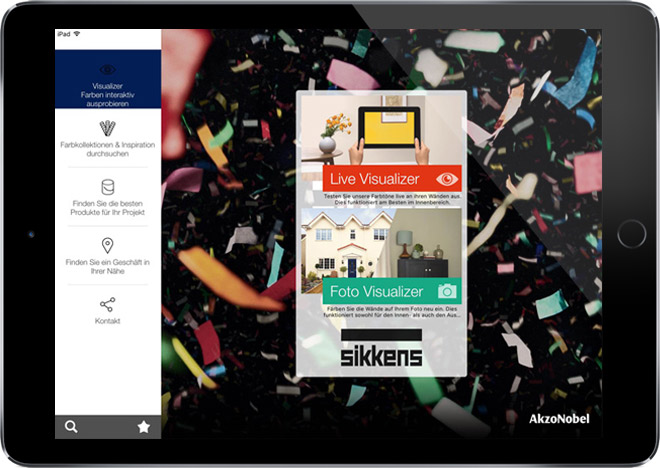
Task: Click the AkzoNobel logo
Action: pos(558,418)
